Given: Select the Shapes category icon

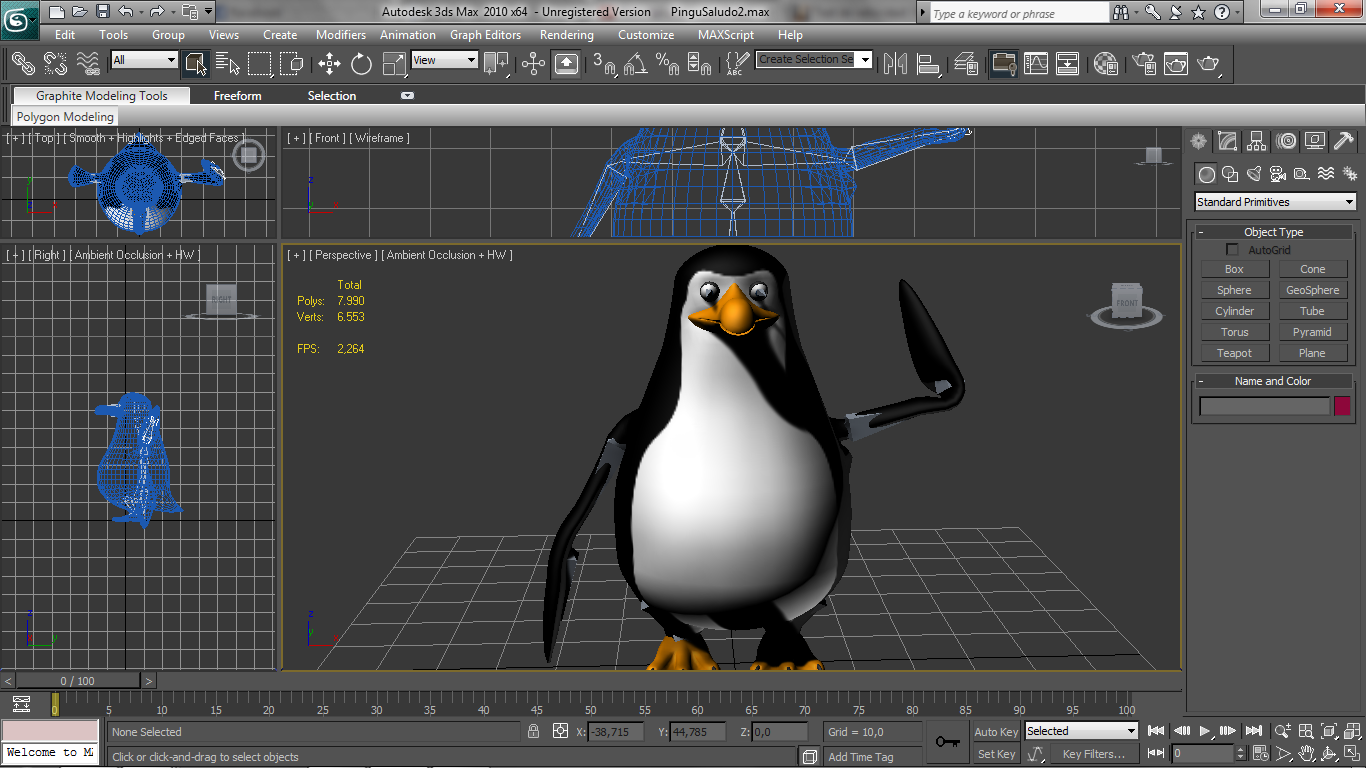Looking at the screenshot, I should pyautogui.click(x=1231, y=174).
